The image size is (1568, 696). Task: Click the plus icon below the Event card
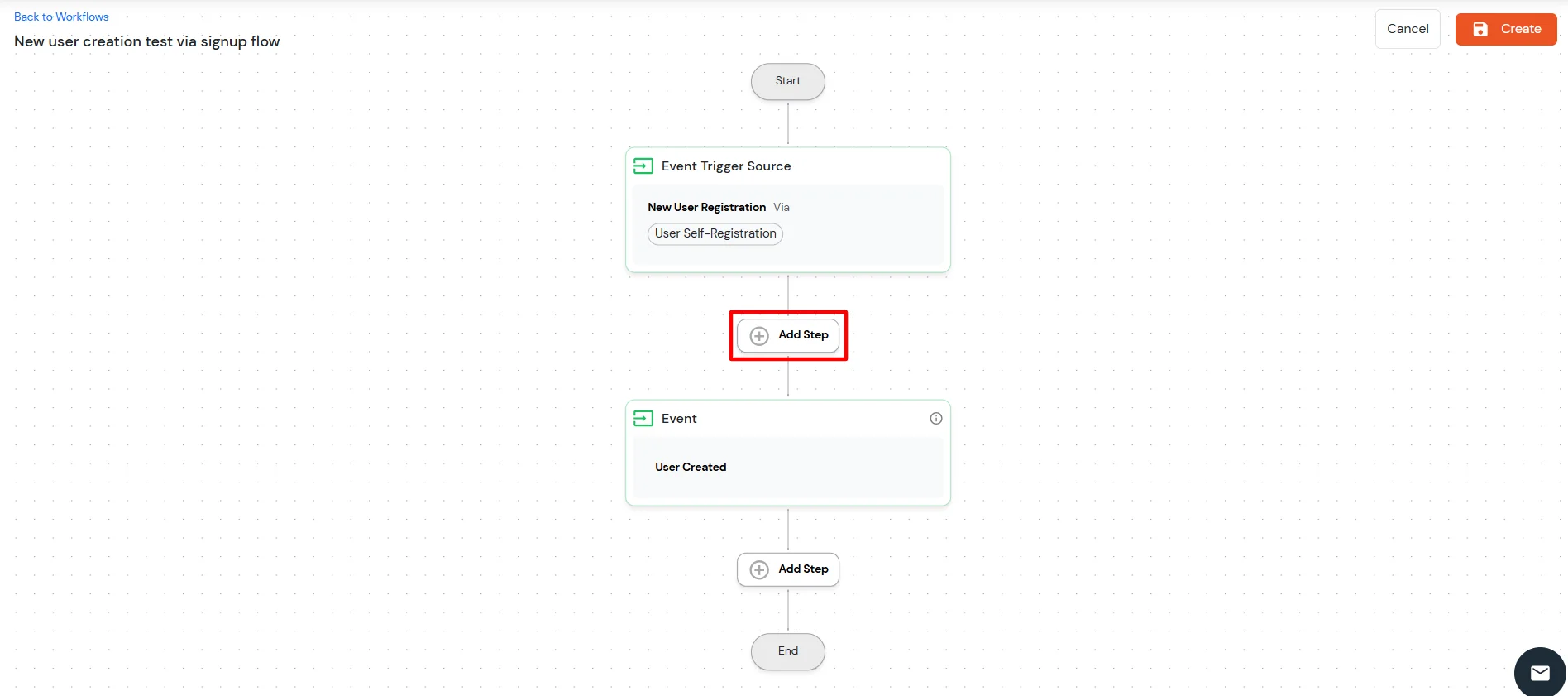pos(759,569)
